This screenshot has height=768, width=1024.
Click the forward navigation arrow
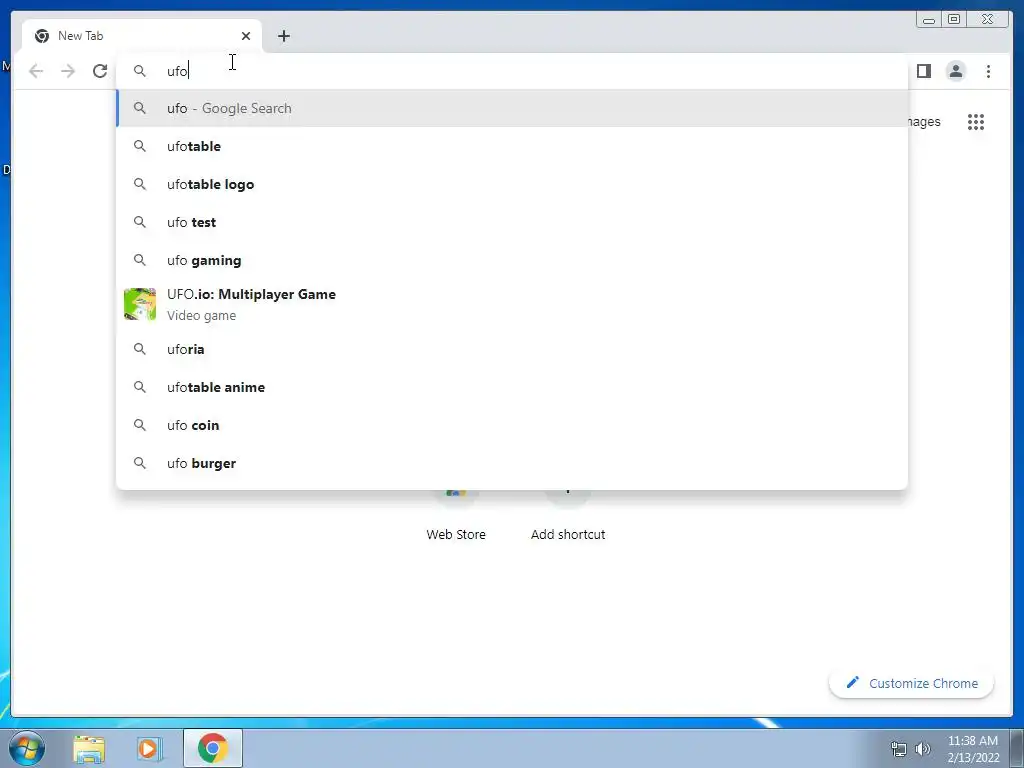pos(68,71)
